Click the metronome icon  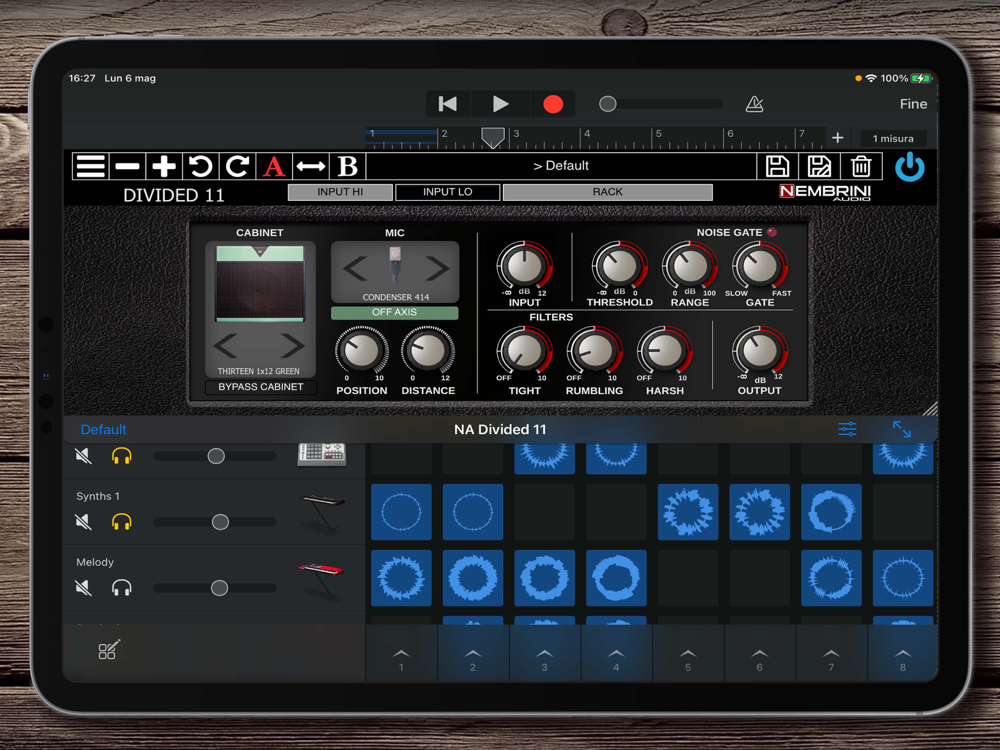tap(754, 104)
